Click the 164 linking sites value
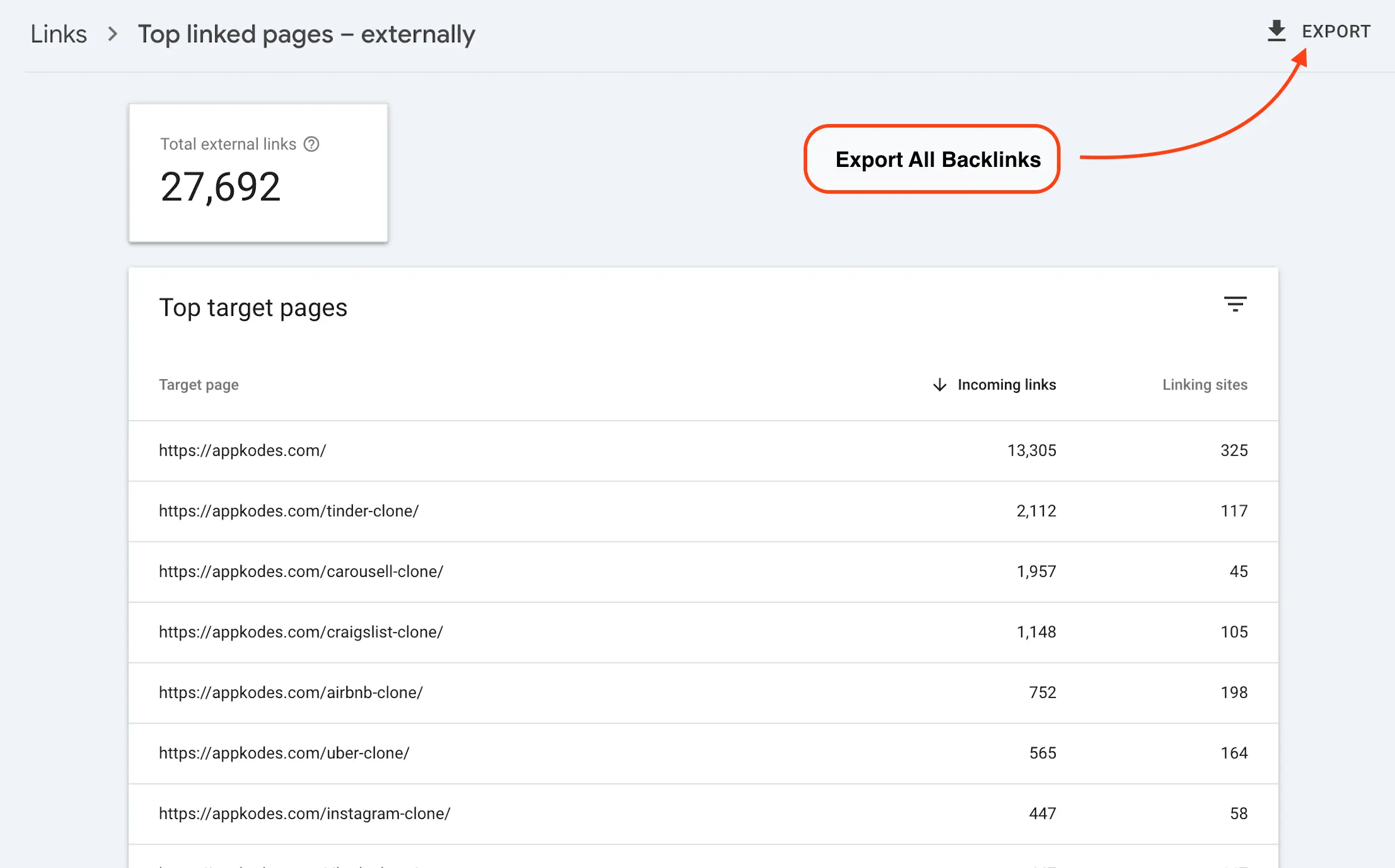This screenshot has height=868, width=1395. (1234, 754)
